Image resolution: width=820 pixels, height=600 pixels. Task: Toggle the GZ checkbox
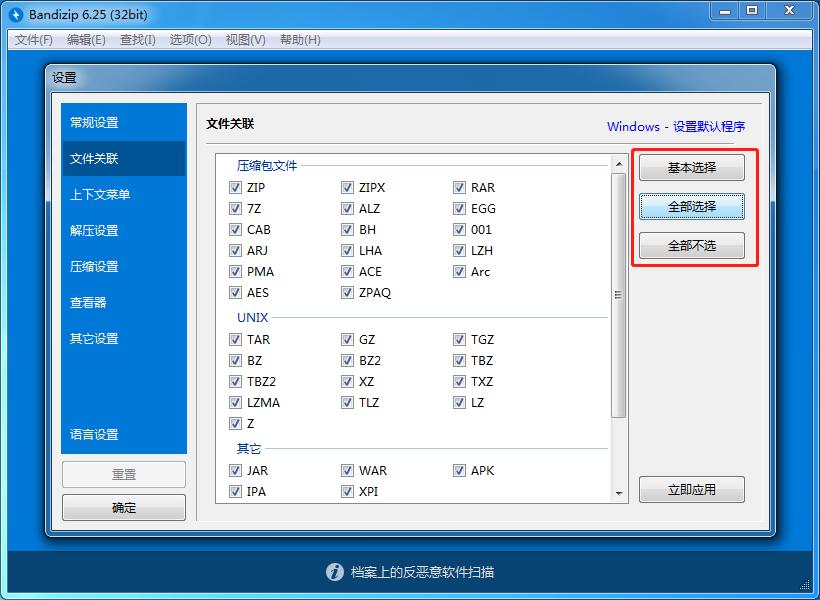[x=347, y=339]
